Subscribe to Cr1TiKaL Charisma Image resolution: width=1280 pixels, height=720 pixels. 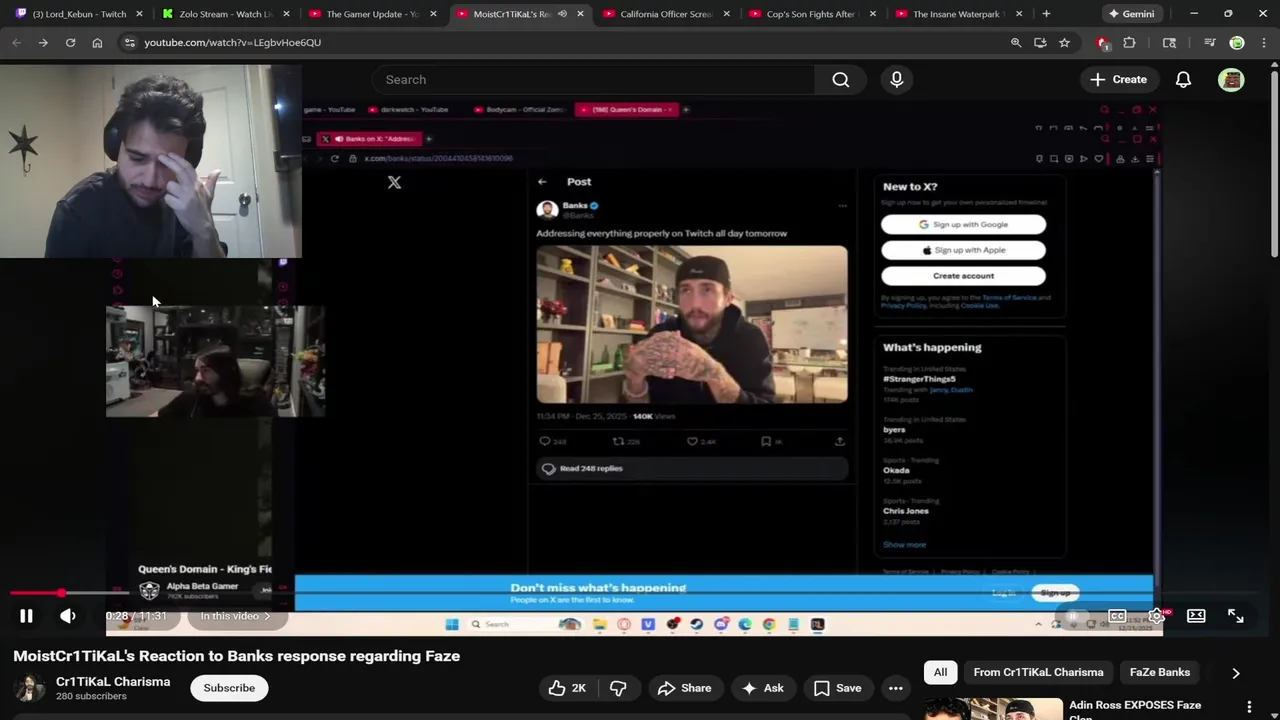(229, 688)
